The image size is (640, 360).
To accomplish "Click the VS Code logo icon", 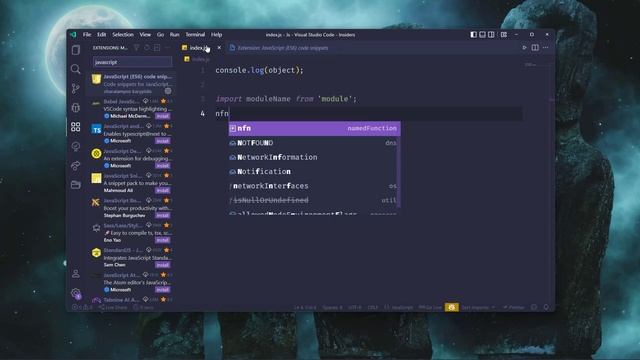I will point(73,35).
